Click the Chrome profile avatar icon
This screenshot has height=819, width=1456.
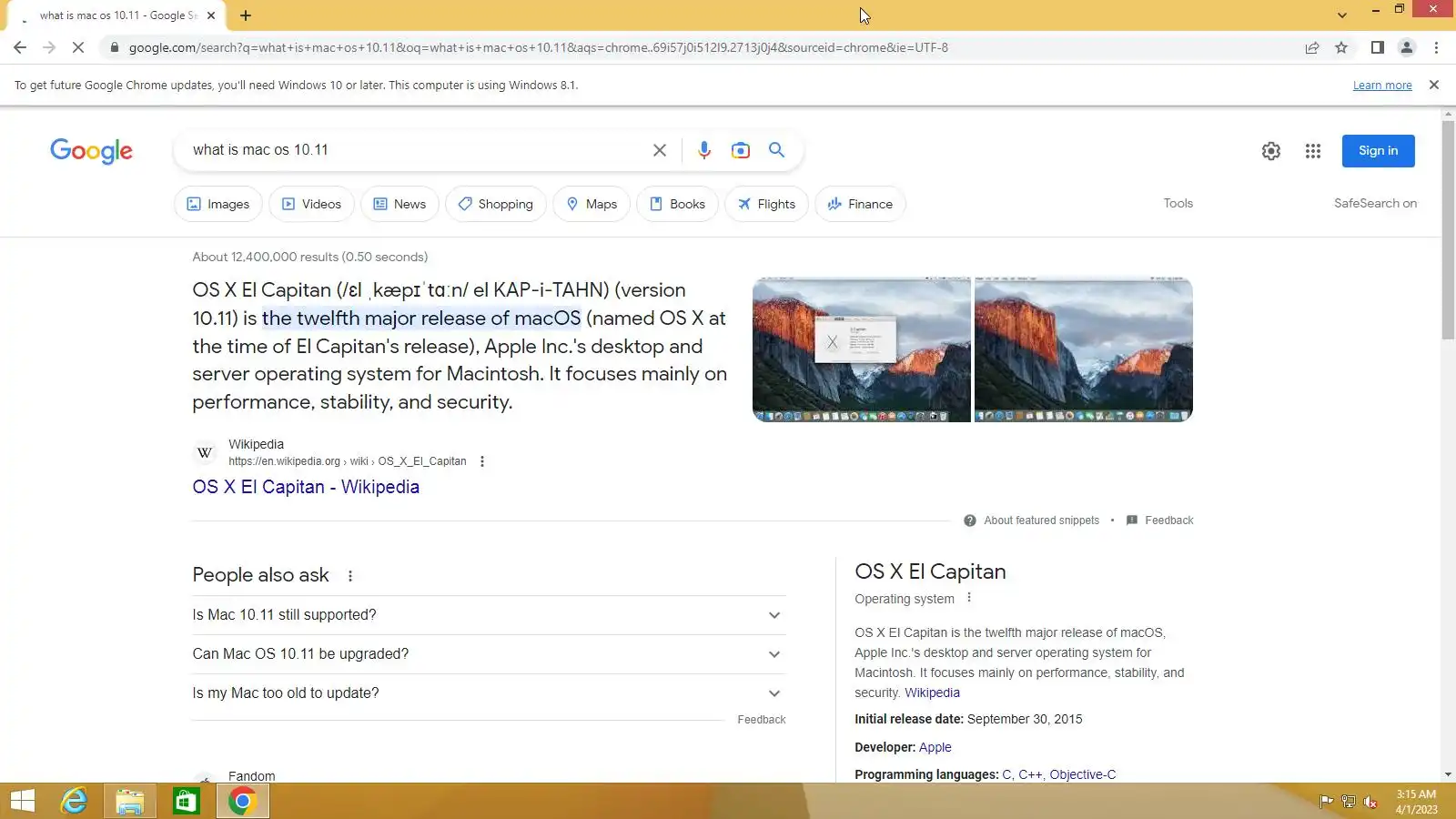(1407, 47)
